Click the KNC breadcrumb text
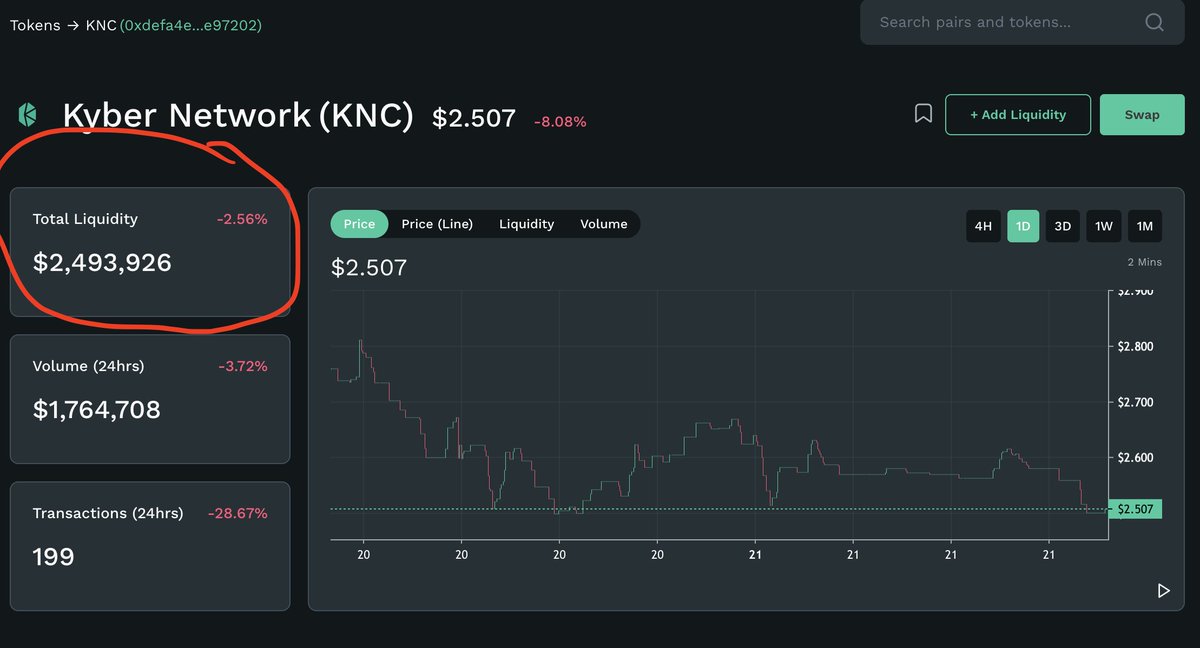Image resolution: width=1200 pixels, height=648 pixels. [x=101, y=25]
